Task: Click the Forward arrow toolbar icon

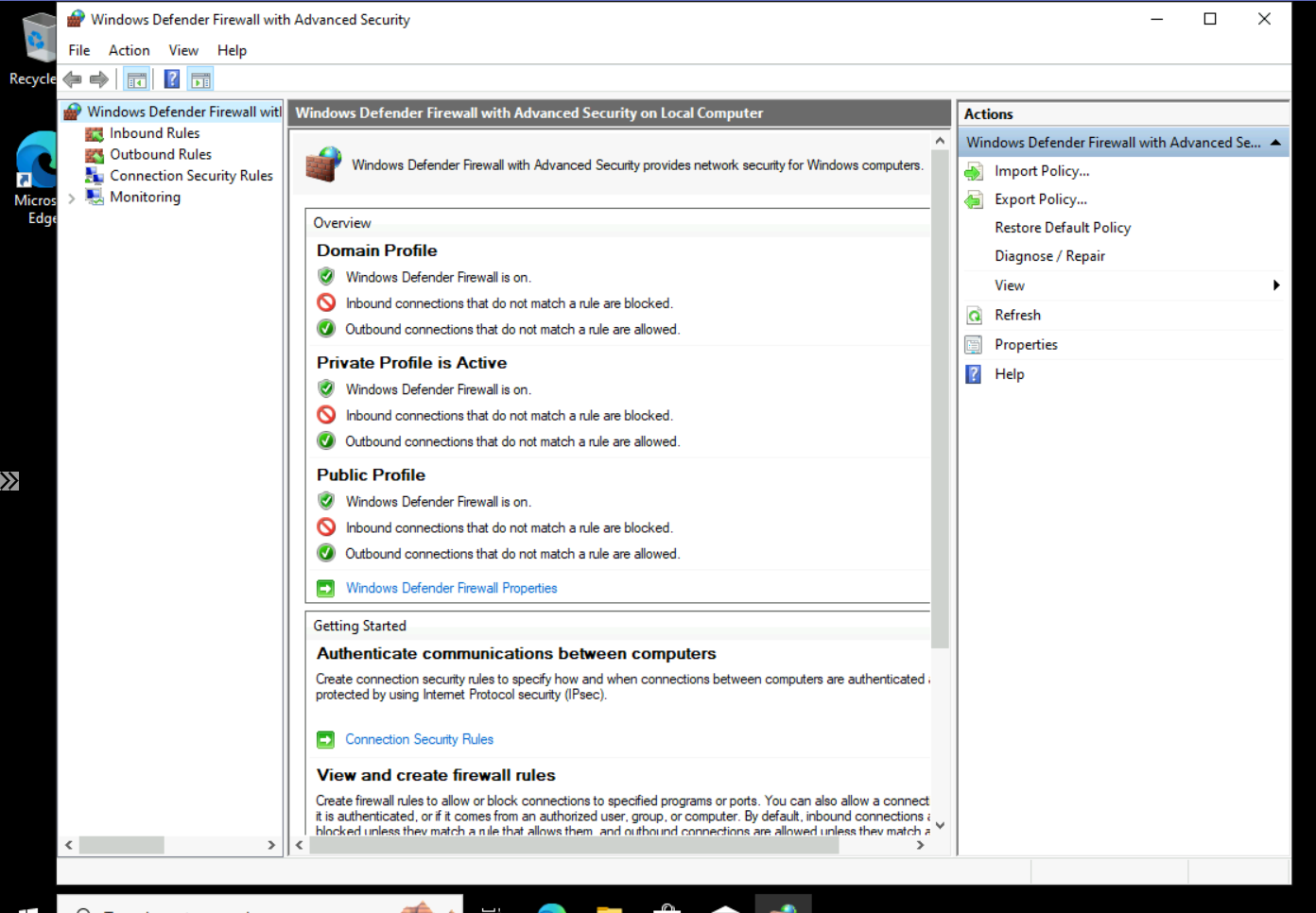Action: [98, 79]
